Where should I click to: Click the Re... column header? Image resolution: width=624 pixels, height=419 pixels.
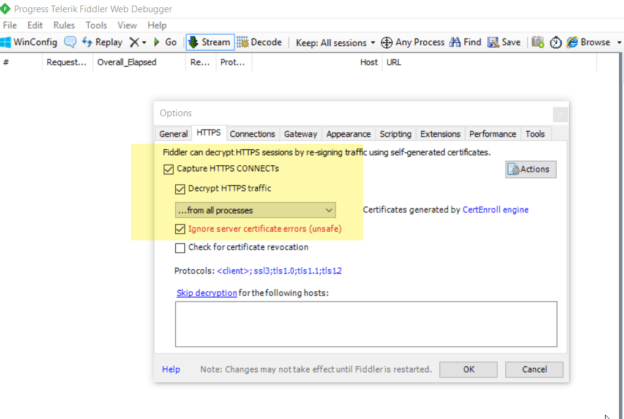coord(201,62)
